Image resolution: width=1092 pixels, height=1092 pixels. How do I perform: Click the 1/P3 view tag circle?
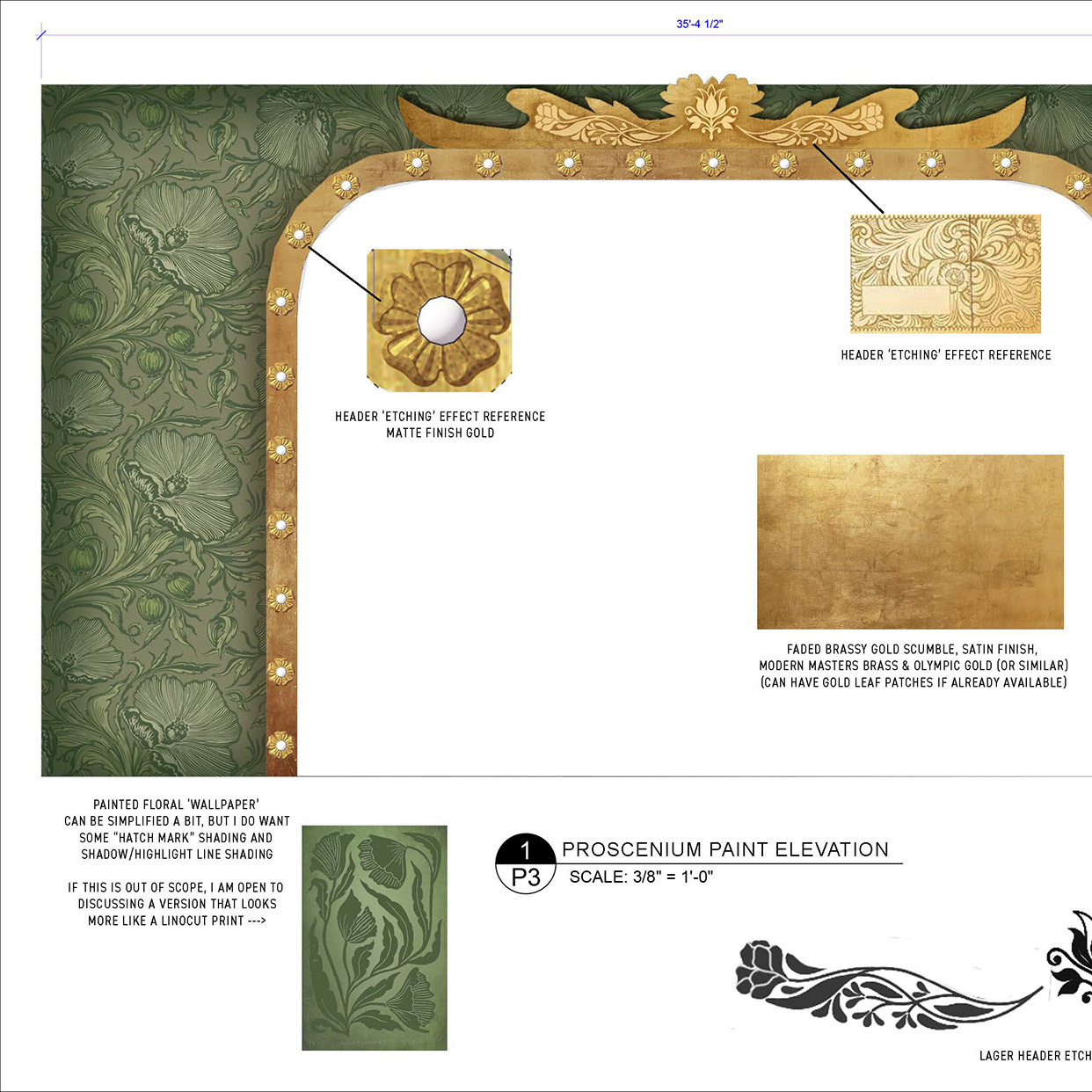526,863
